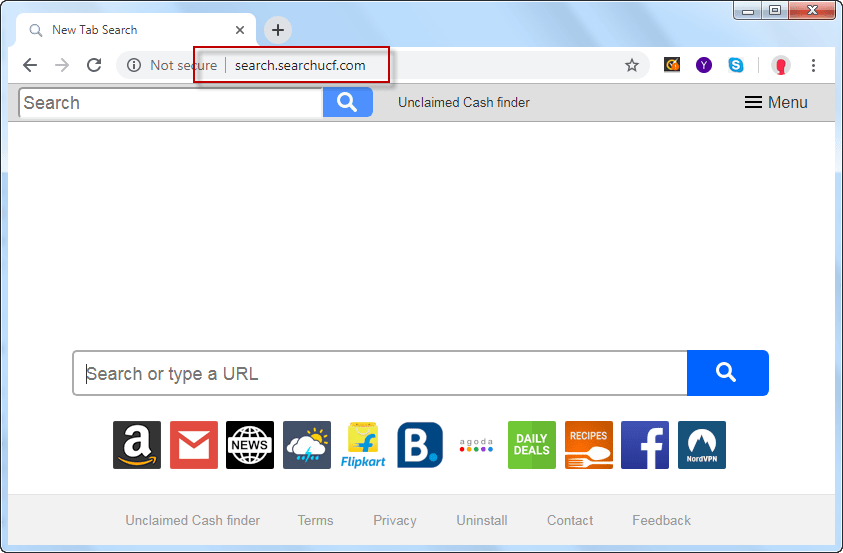Screen dimensions: 843x553
Task: Open the Gmail shortcut tile
Action: point(194,445)
